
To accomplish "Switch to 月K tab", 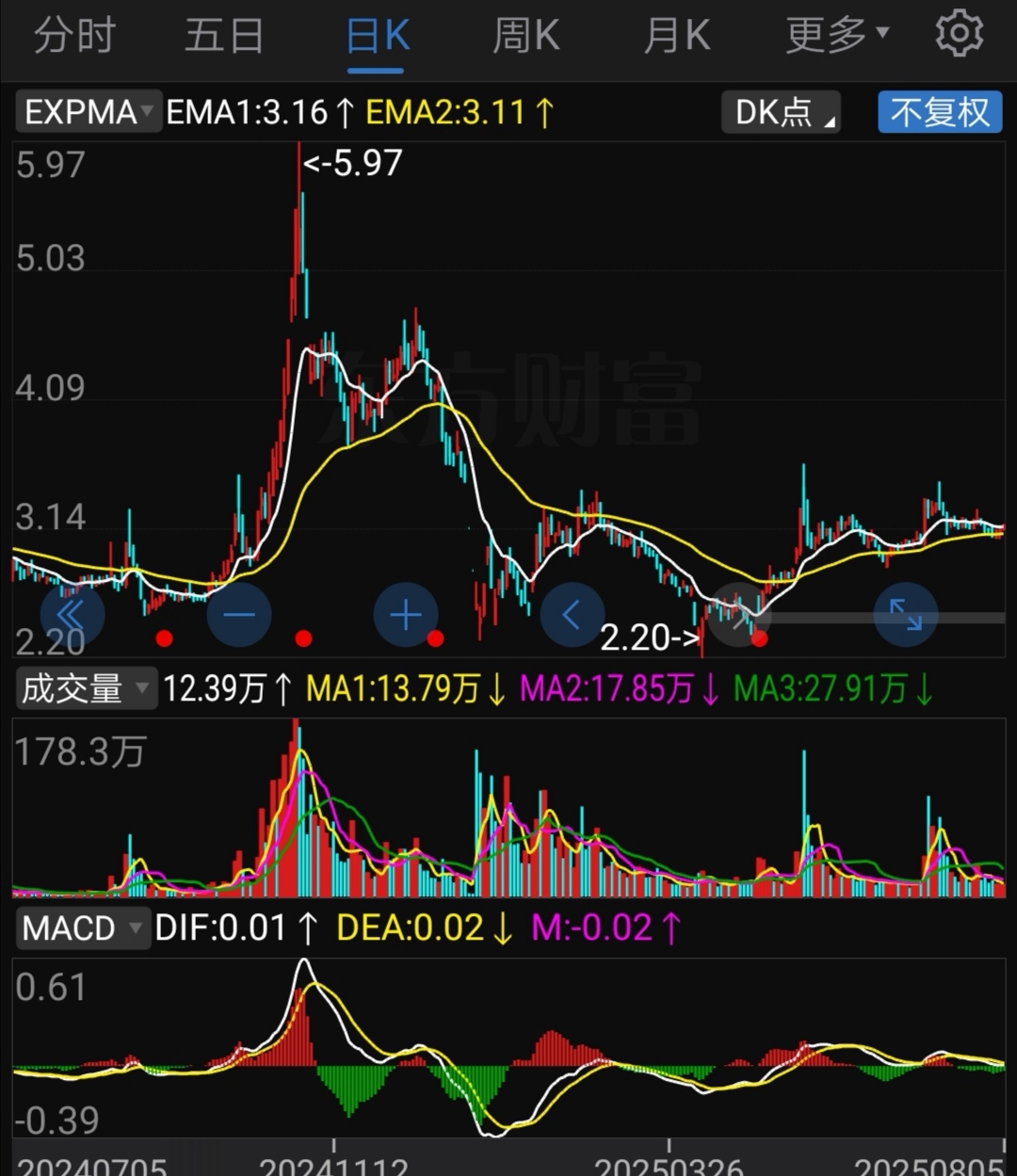I will coord(676,37).
